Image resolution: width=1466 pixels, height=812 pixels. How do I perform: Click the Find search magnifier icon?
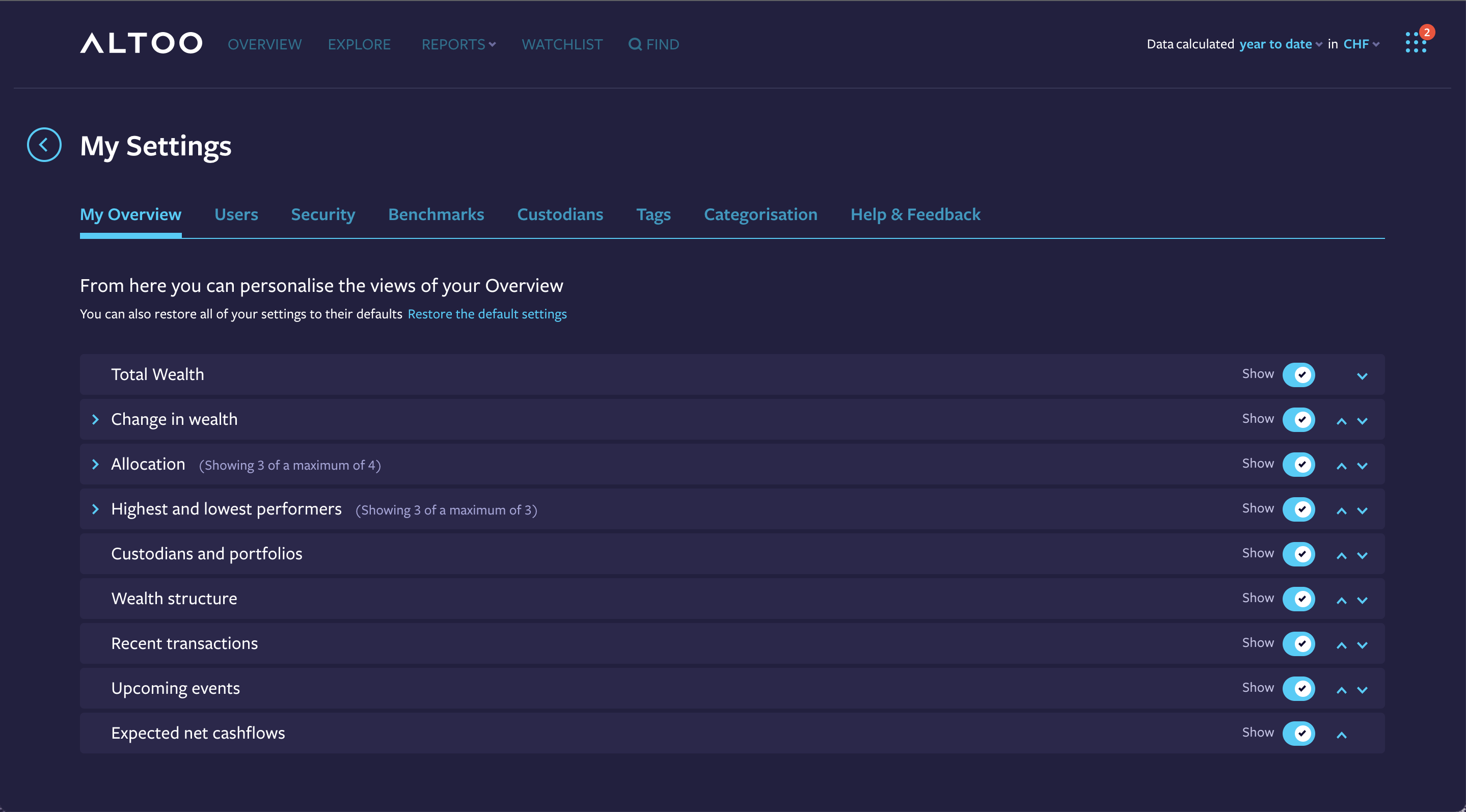(x=635, y=44)
